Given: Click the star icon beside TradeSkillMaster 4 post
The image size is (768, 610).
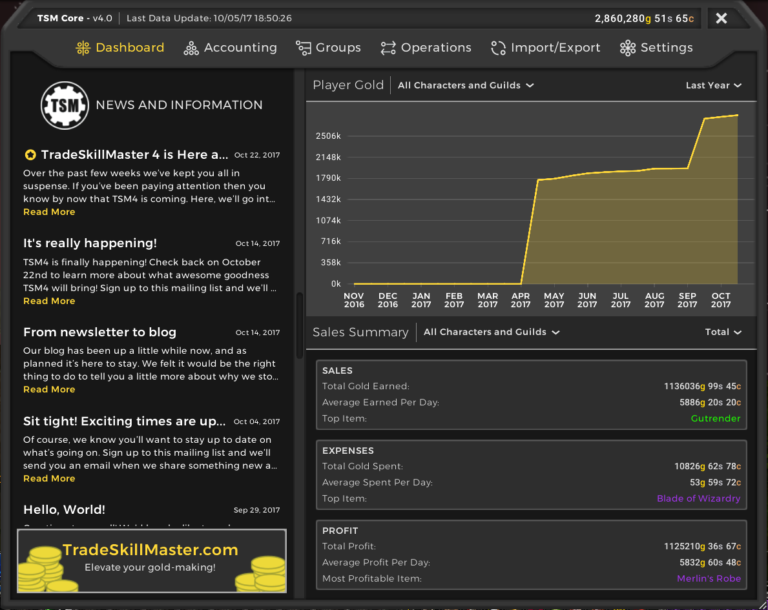Looking at the screenshot, I should coord(30,155).
